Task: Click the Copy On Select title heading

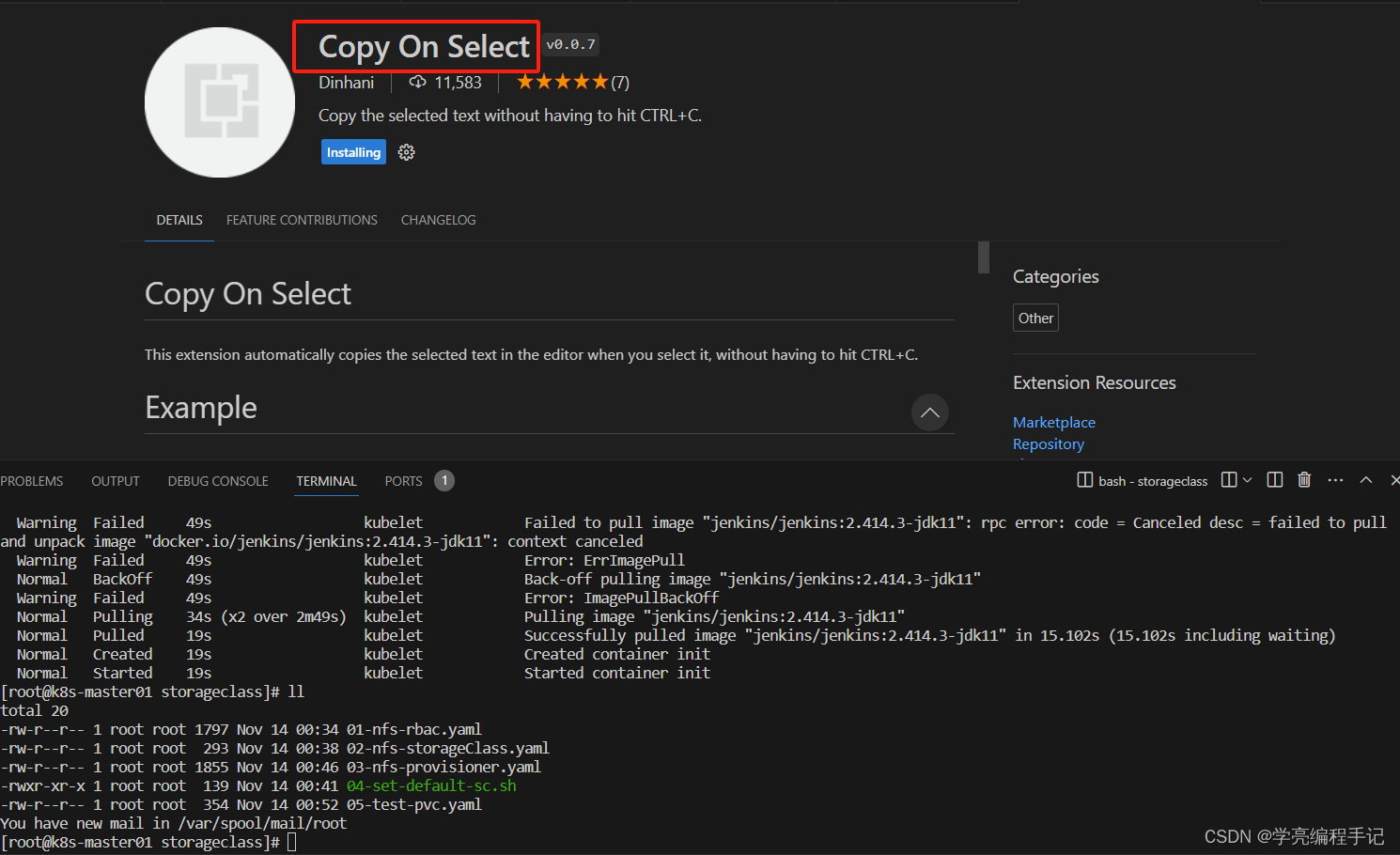Action: pos(424,46)
